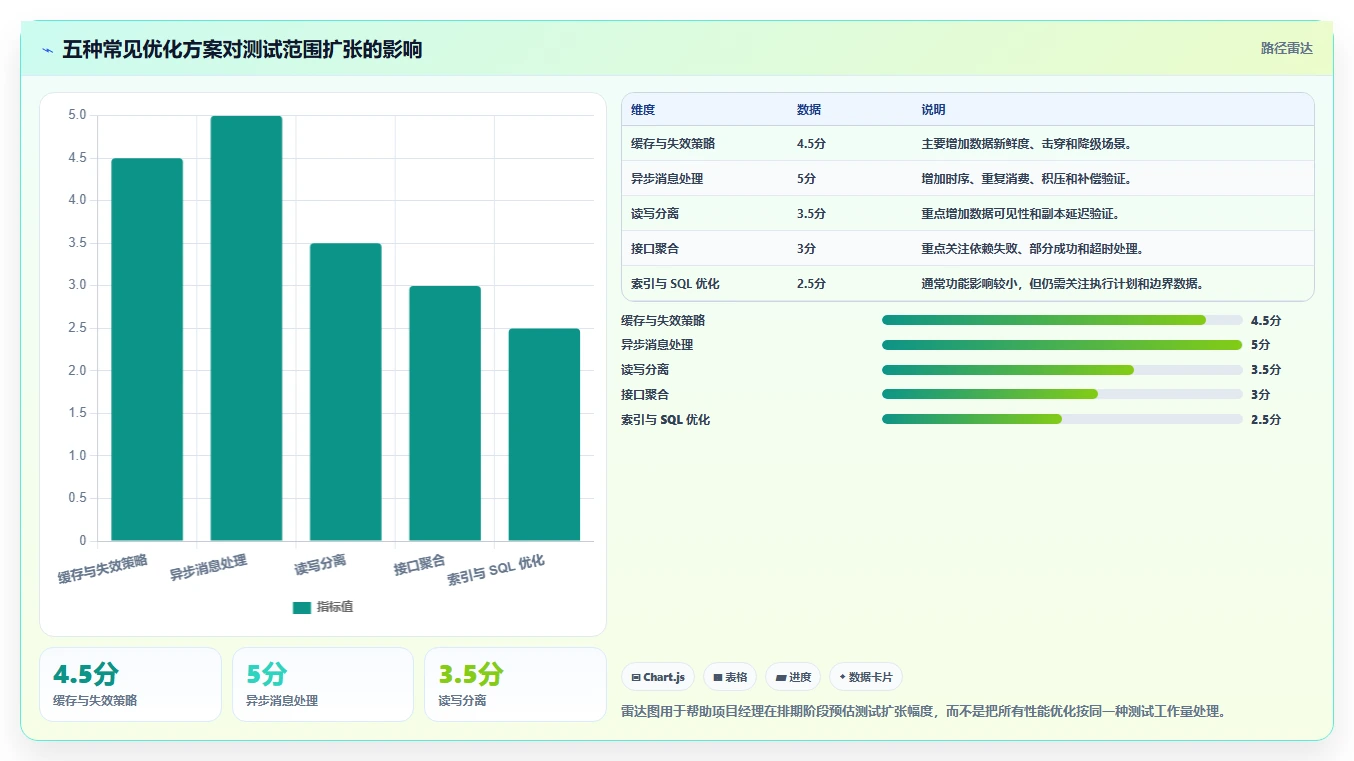This screenshot has height=761, width=1354.
Task: Click the 5.0 y-axis tick label
Action: 78,115
